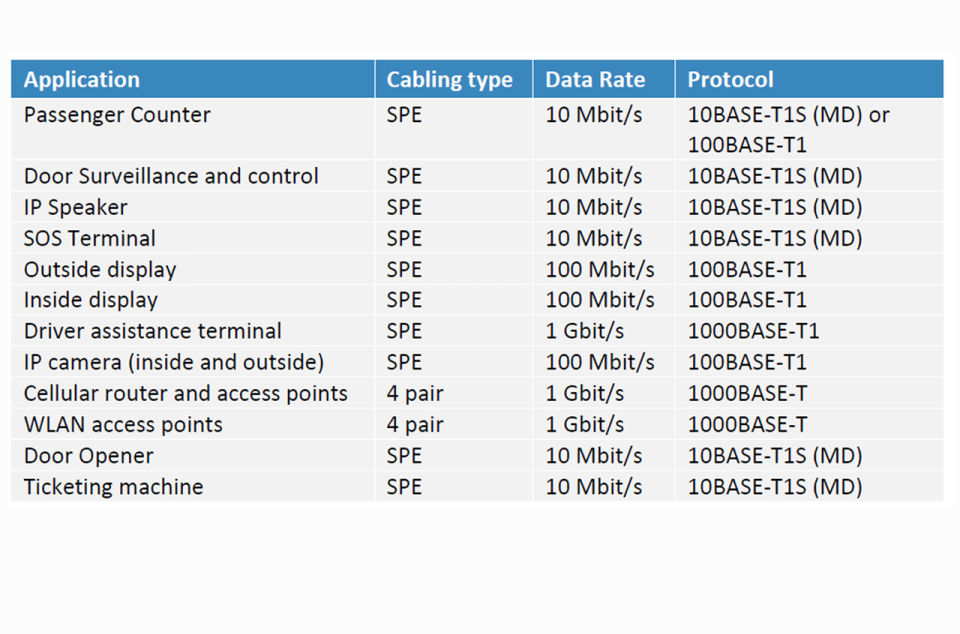Select the Driver assistance terminal cell
The height and width of the screenshot is (634, 960).
click(153, 331)
